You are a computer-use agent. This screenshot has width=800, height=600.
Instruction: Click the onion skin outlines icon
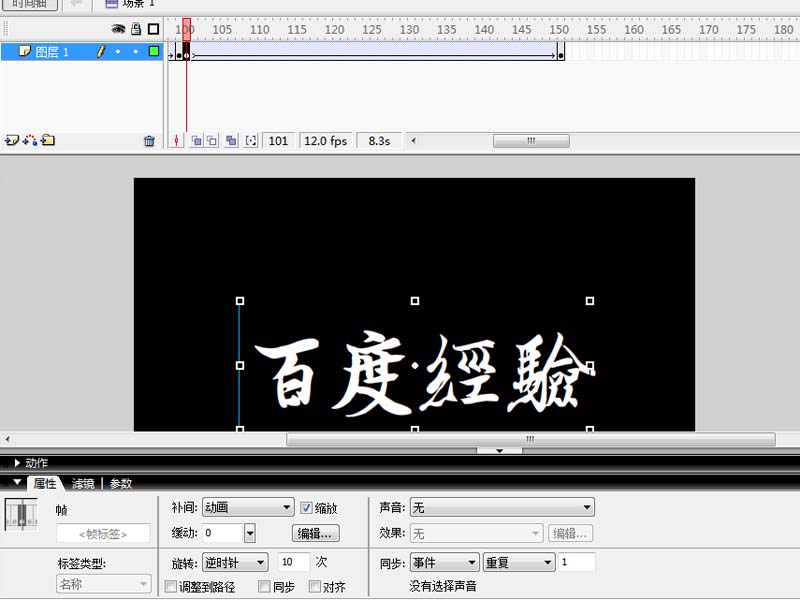(x=212, y=141)
